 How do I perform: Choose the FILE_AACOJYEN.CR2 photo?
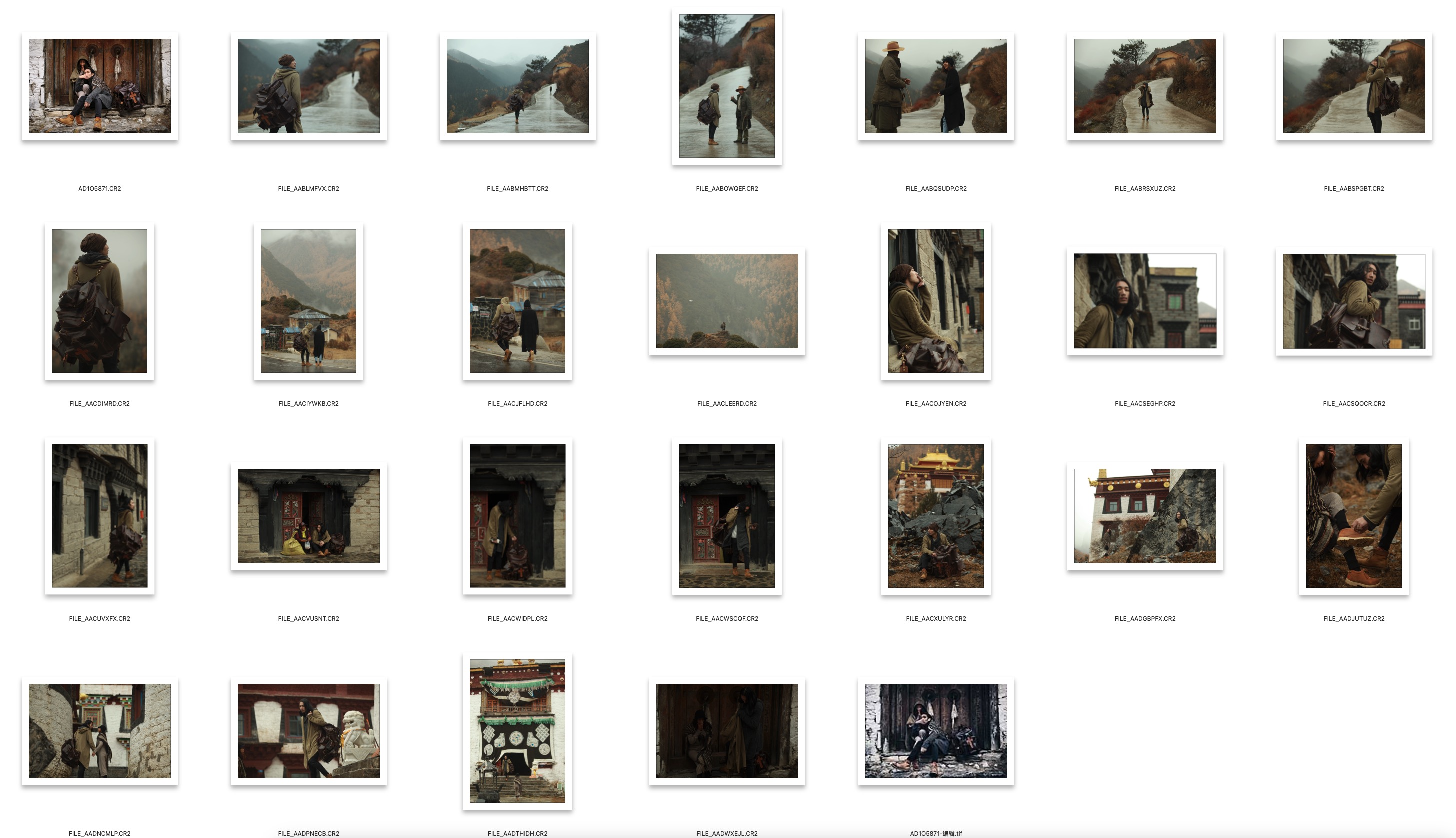coord(936,301)
